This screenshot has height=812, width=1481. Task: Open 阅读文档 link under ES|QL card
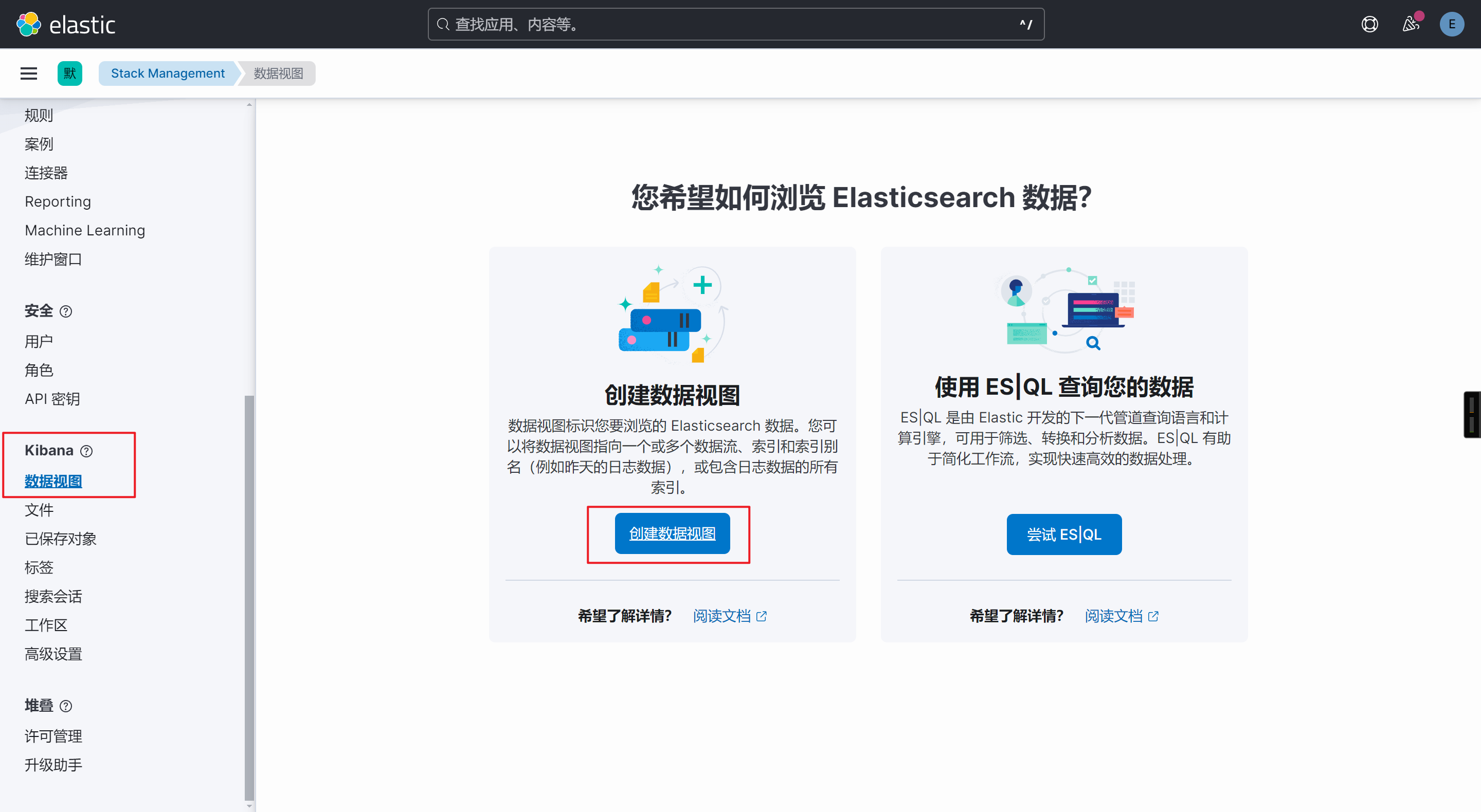(x=1114, y=617)
